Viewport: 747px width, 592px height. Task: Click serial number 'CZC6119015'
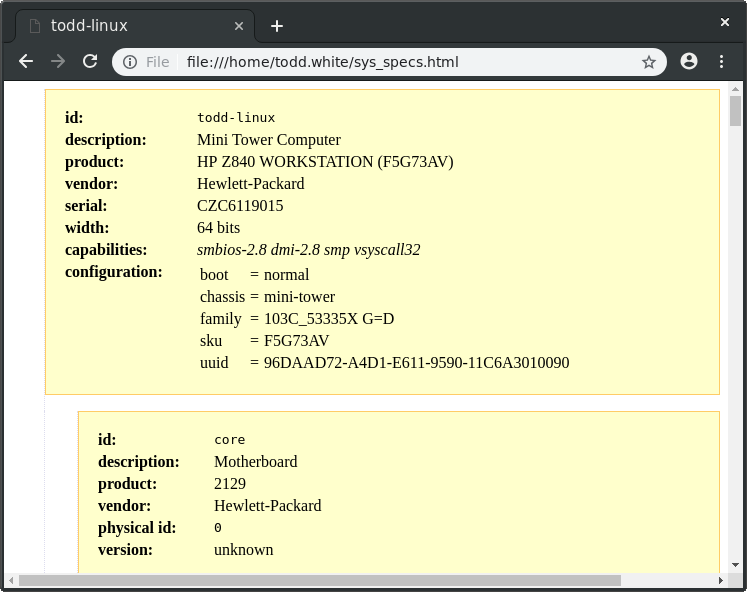pos(240,206)
